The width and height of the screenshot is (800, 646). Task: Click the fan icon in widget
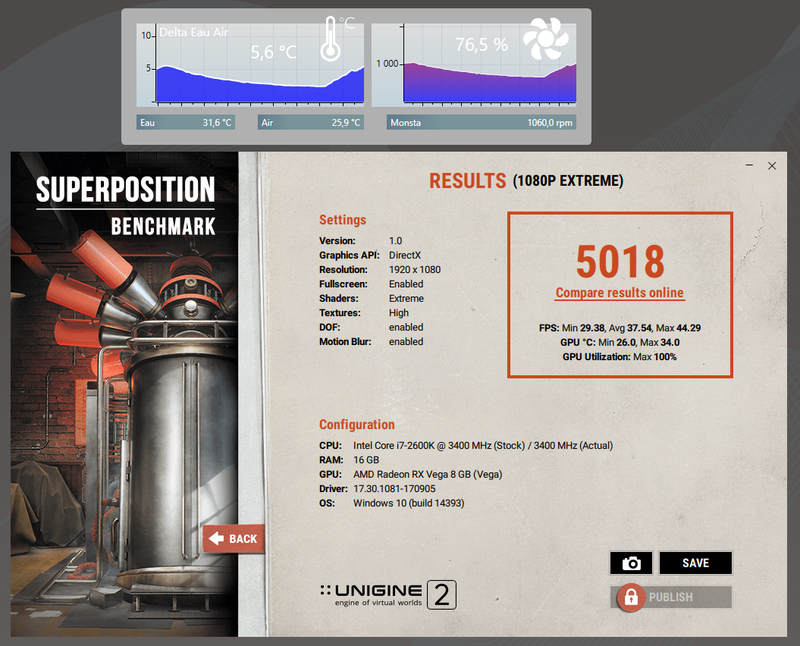click(545, 39)
